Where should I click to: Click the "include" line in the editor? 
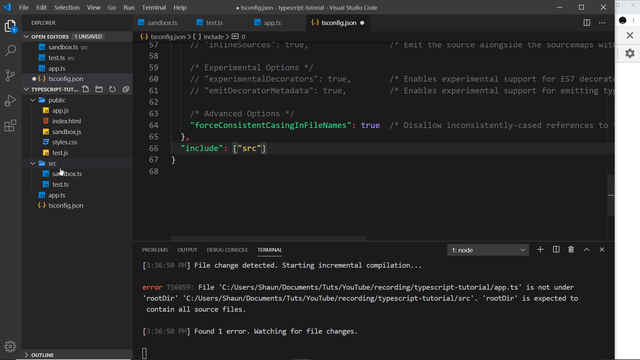224,148
